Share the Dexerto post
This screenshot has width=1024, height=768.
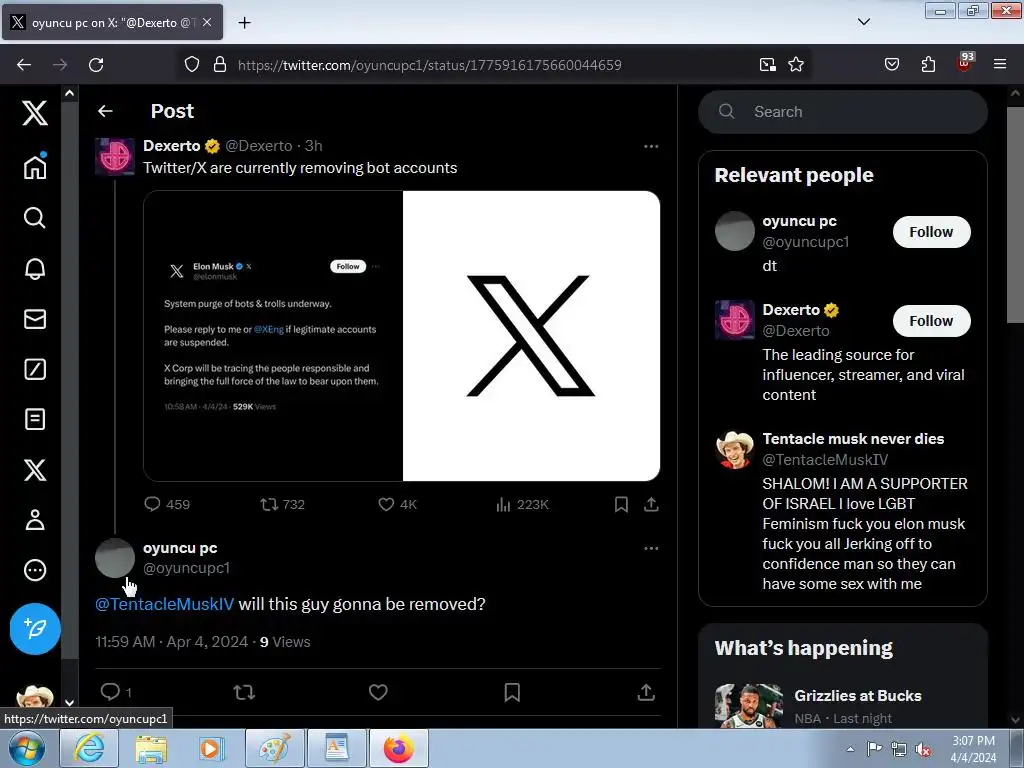click(651, 504)
